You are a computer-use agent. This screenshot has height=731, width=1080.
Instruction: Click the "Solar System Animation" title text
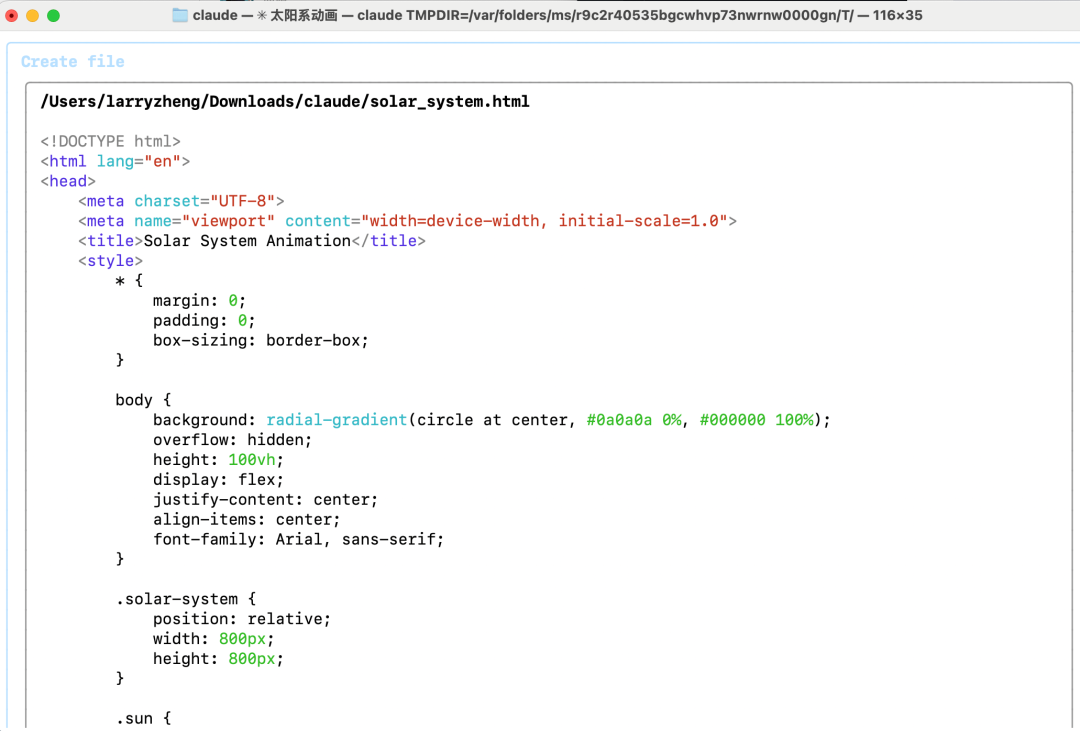(247, 241)
